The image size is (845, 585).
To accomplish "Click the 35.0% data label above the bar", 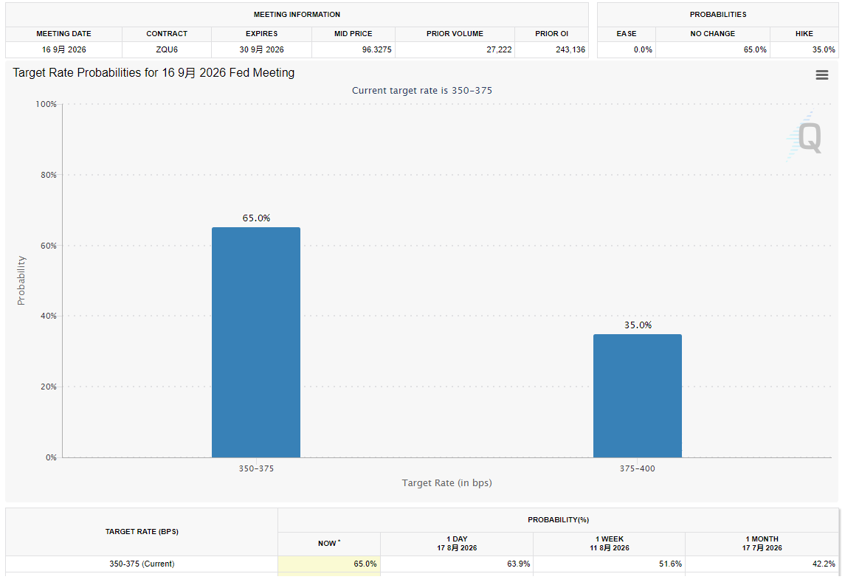I will (x=638, y=325).
